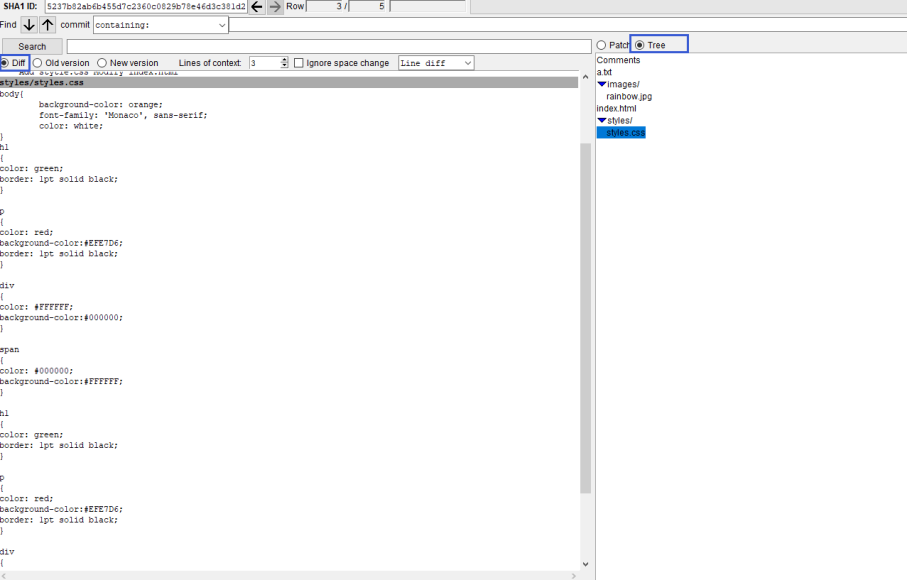Screen dimensions: 908x581
Task: Click the total Row count field showing 5
Action: click(367, 6)
